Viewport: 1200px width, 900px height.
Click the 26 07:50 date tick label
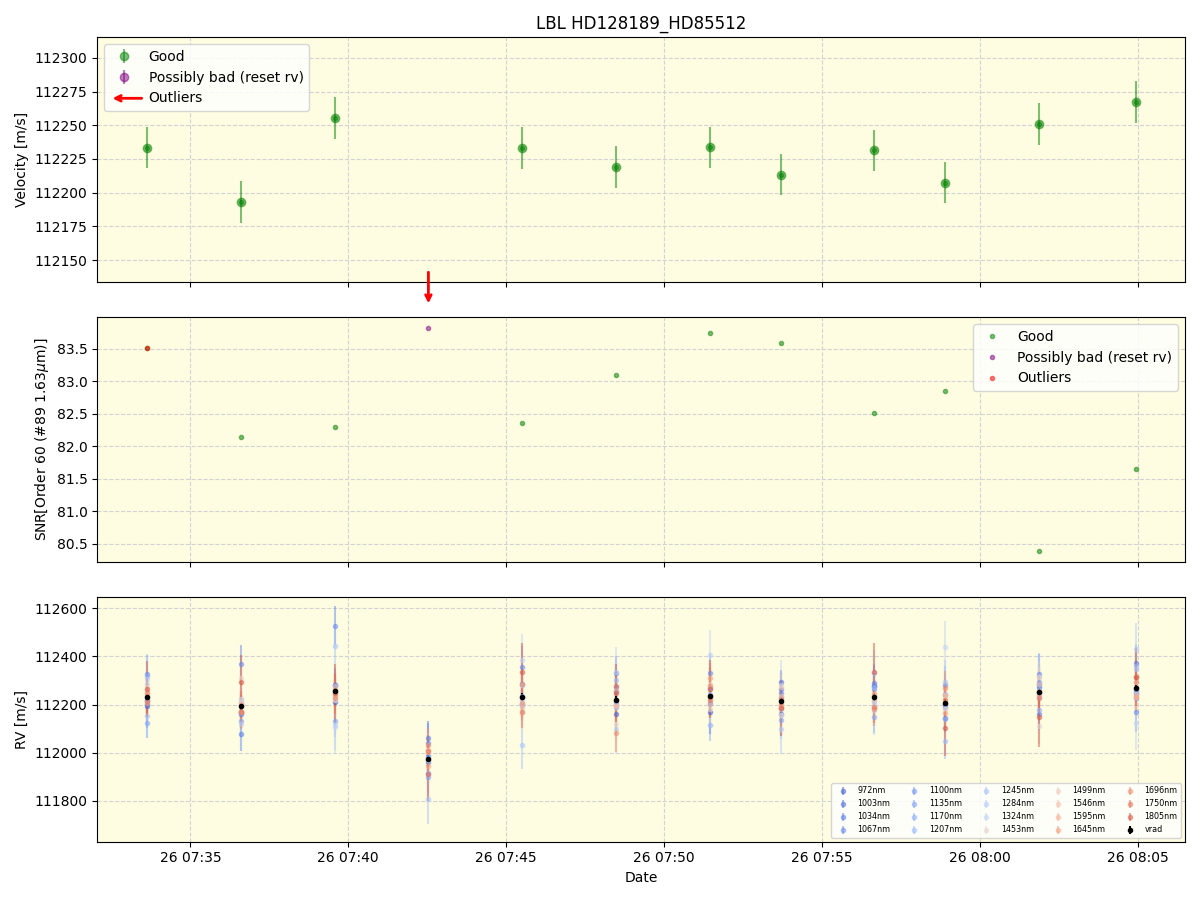click(664, 857)
